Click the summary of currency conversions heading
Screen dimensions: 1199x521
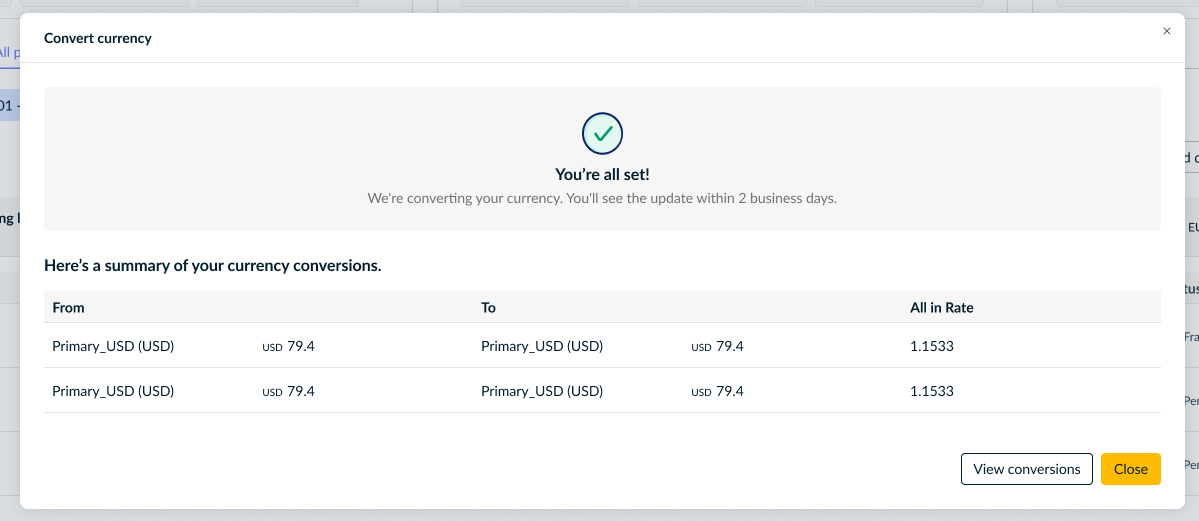pyautogui.click(x=213, y=266)
